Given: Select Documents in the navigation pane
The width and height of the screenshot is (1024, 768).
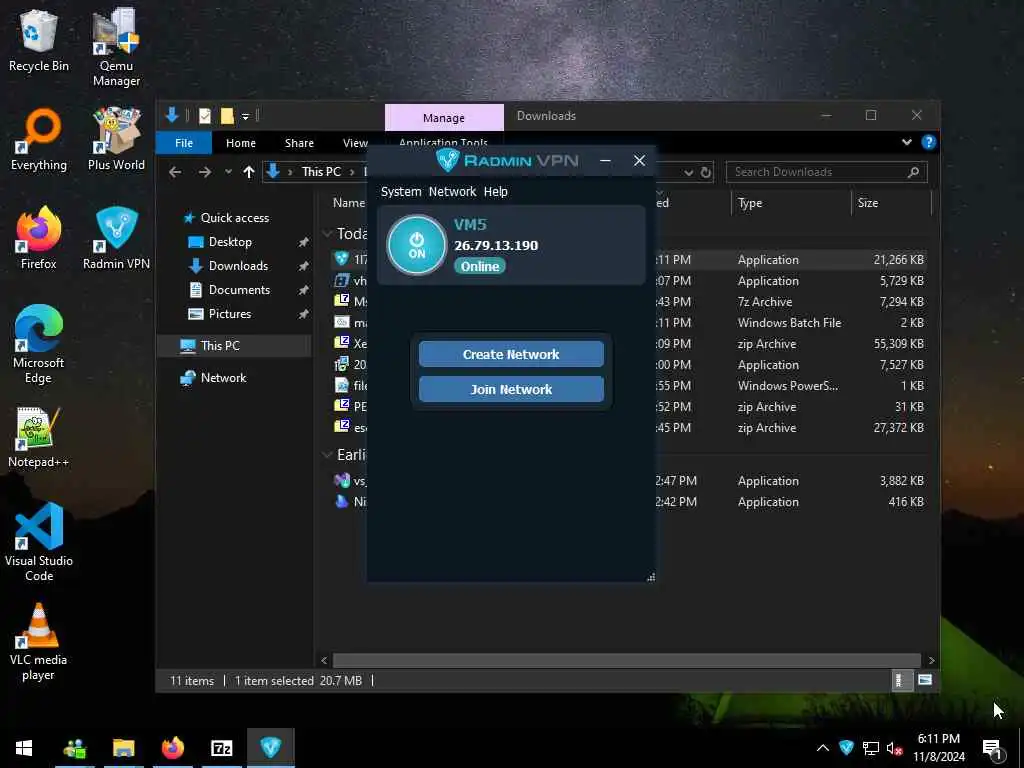Looking at the screenshot, I should tap(239, 289).
